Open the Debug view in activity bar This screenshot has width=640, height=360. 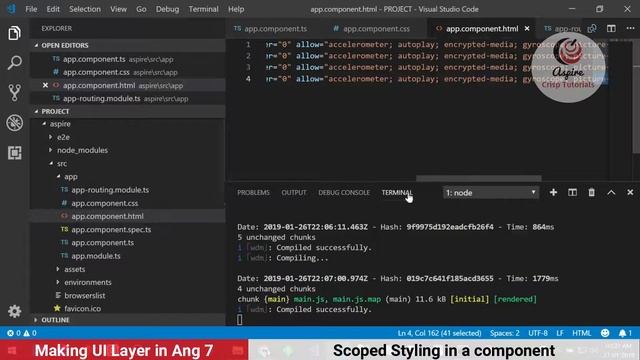14,123
